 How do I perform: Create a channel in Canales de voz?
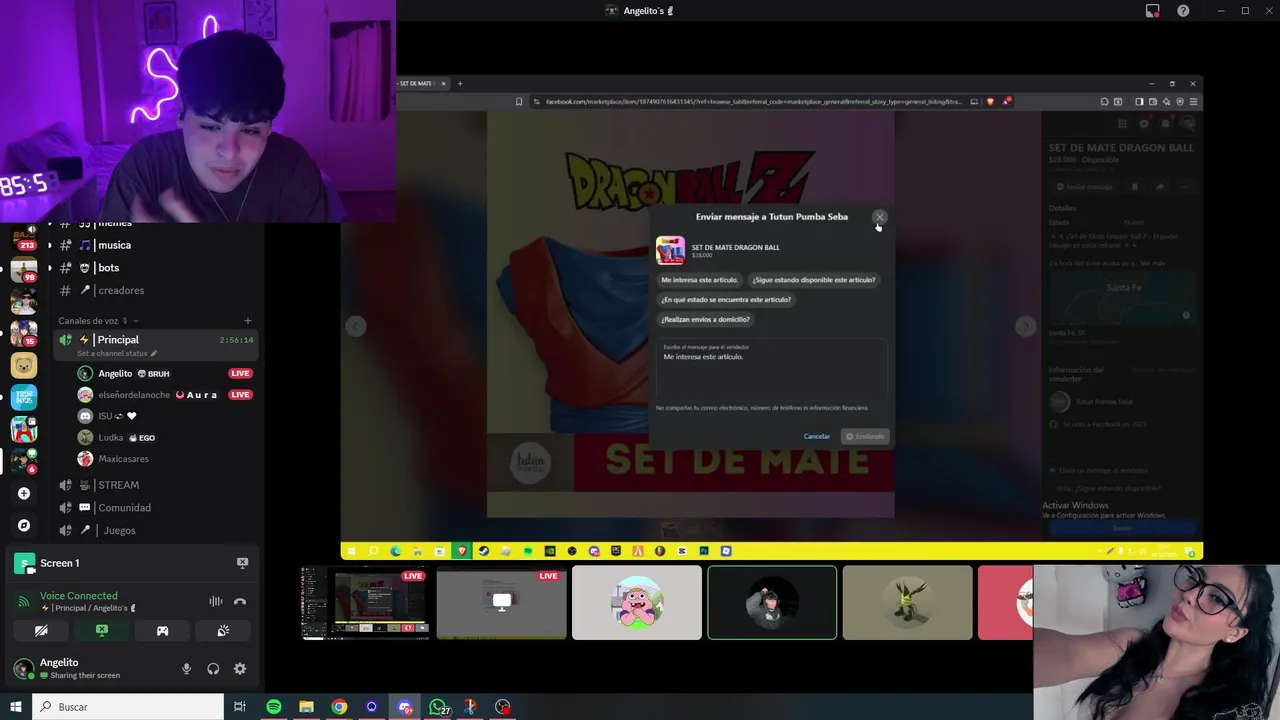click(x=247, y=321)
